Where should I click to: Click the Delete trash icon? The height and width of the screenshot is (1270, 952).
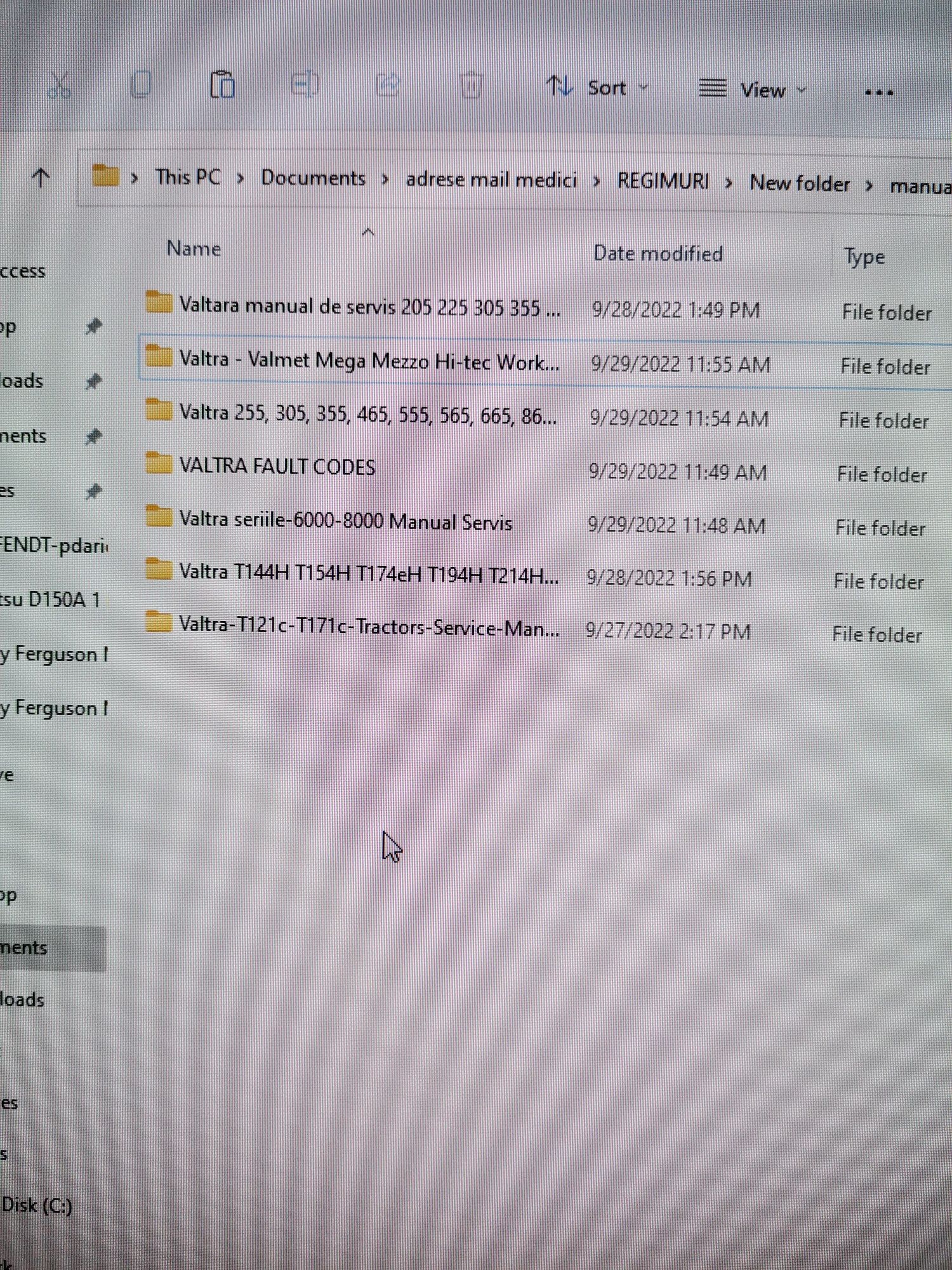click(x=471, y=85)
